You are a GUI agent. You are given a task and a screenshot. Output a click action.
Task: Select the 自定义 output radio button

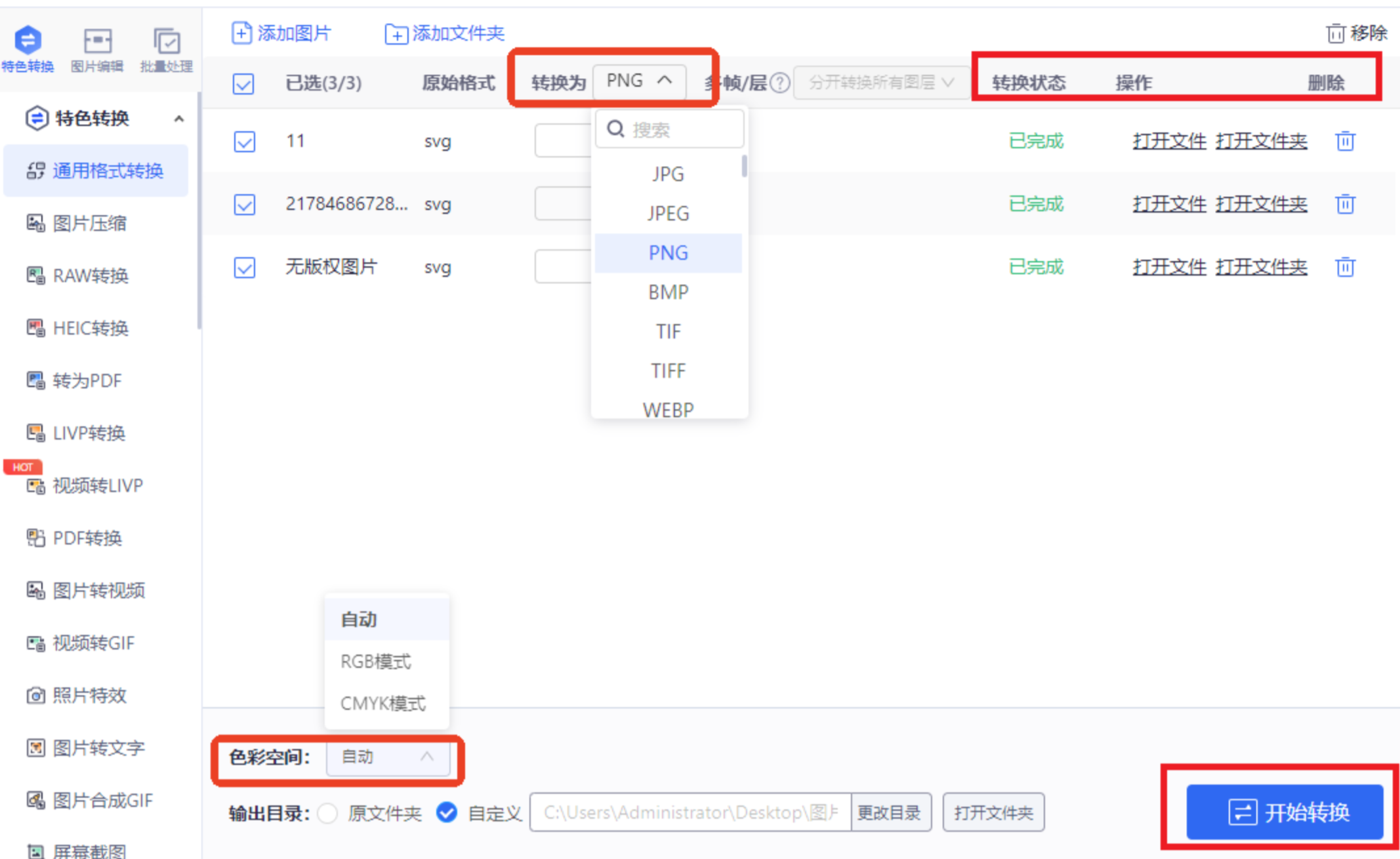[447, 812]
